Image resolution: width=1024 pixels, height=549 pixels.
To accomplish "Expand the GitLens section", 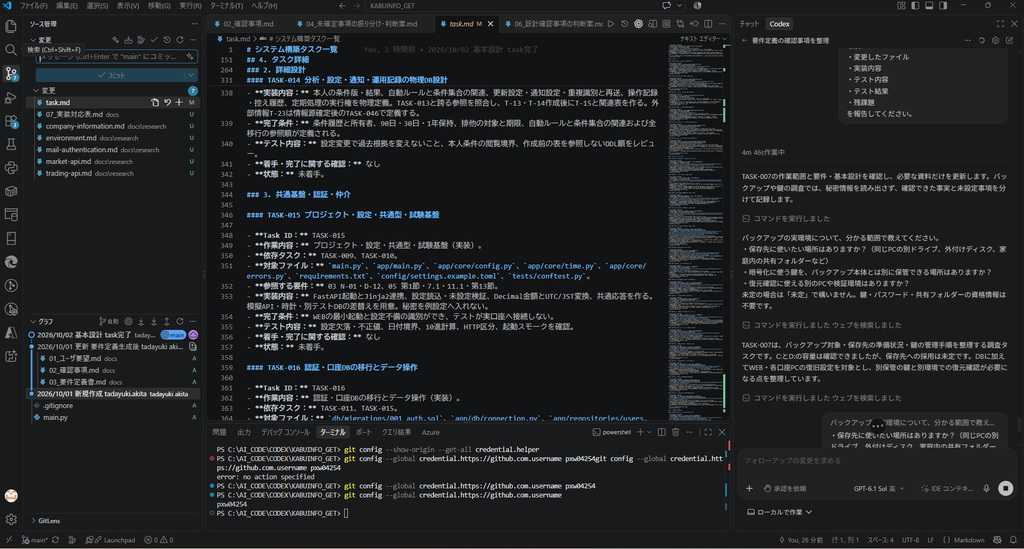I will pos(46,520).
